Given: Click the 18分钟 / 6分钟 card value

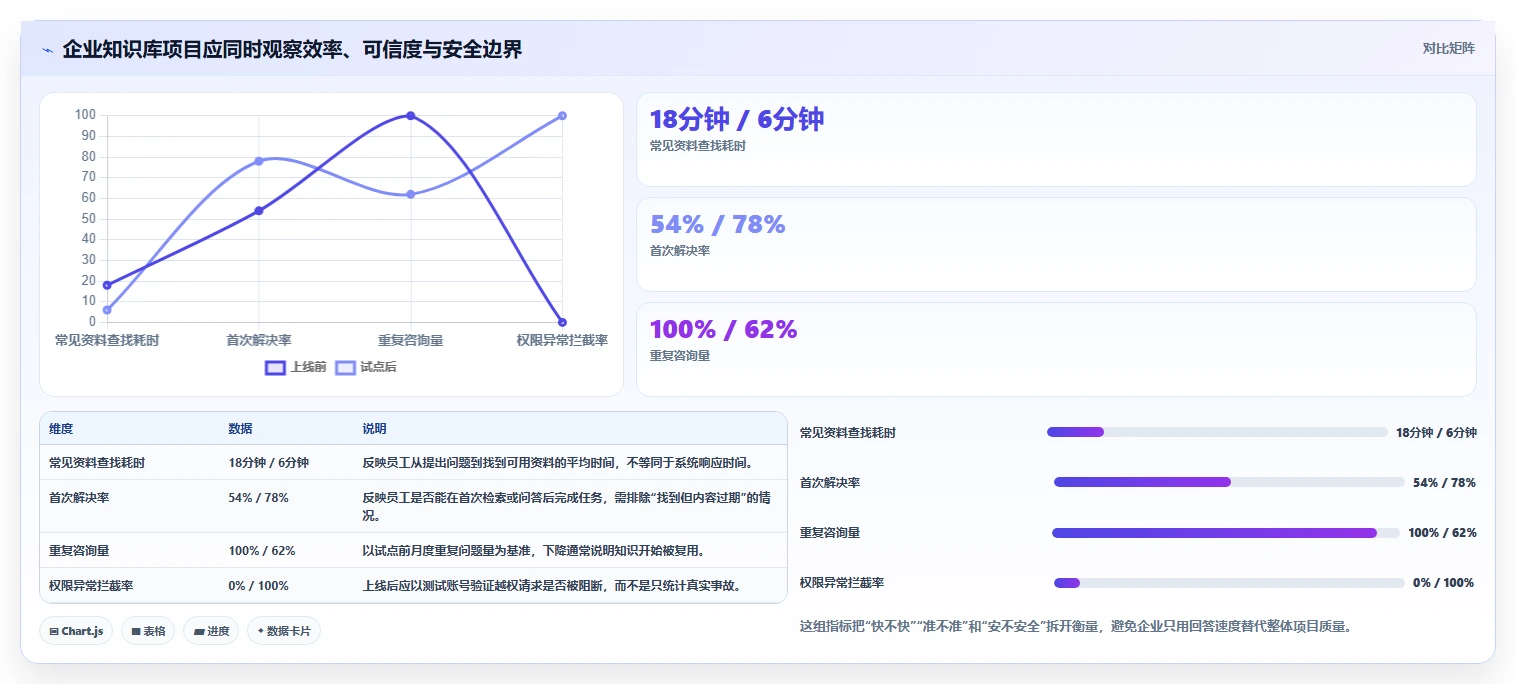Looking at the screenshot, I should pos(737,120).
